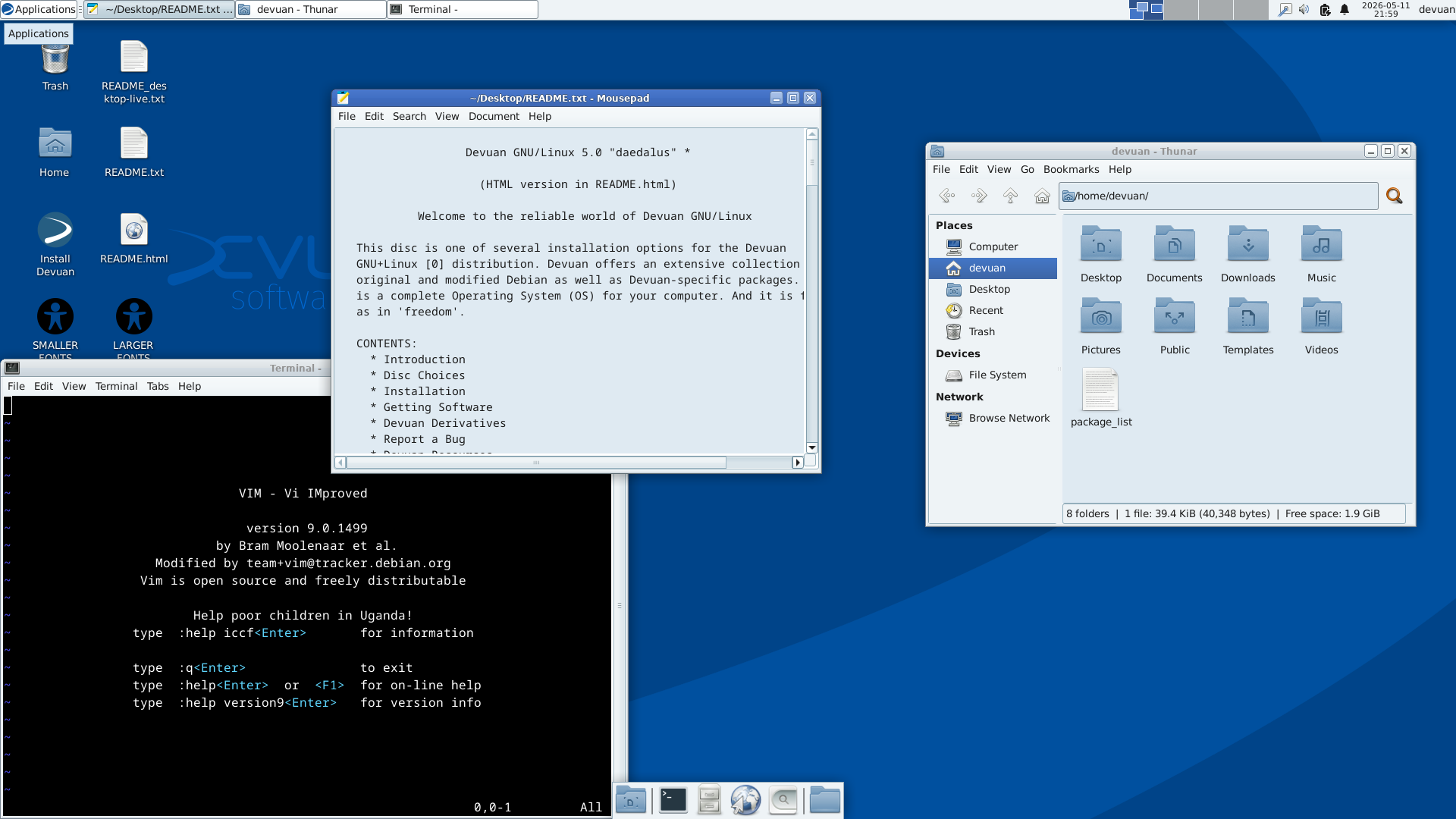Viewport: 1456px width, 819px height.
Task: Open the Trash desktop icon
Action: tap(55, 64)
